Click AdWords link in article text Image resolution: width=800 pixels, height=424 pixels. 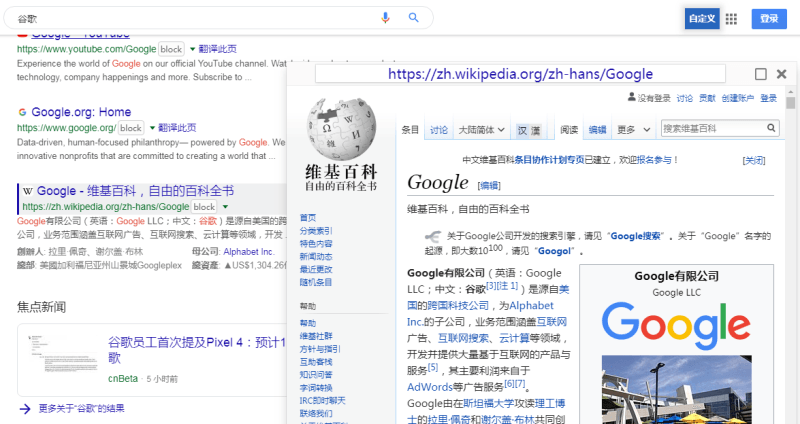pyautogui.click(x=430, y=387)
